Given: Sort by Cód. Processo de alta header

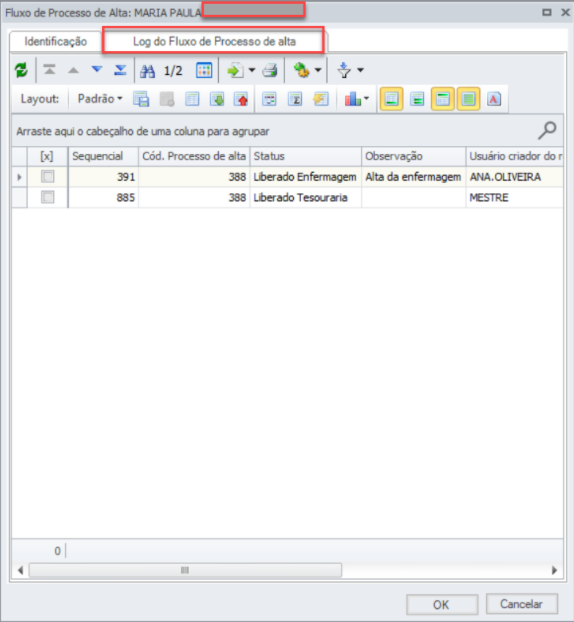Looking at the screenshot, I should [194, 156].
